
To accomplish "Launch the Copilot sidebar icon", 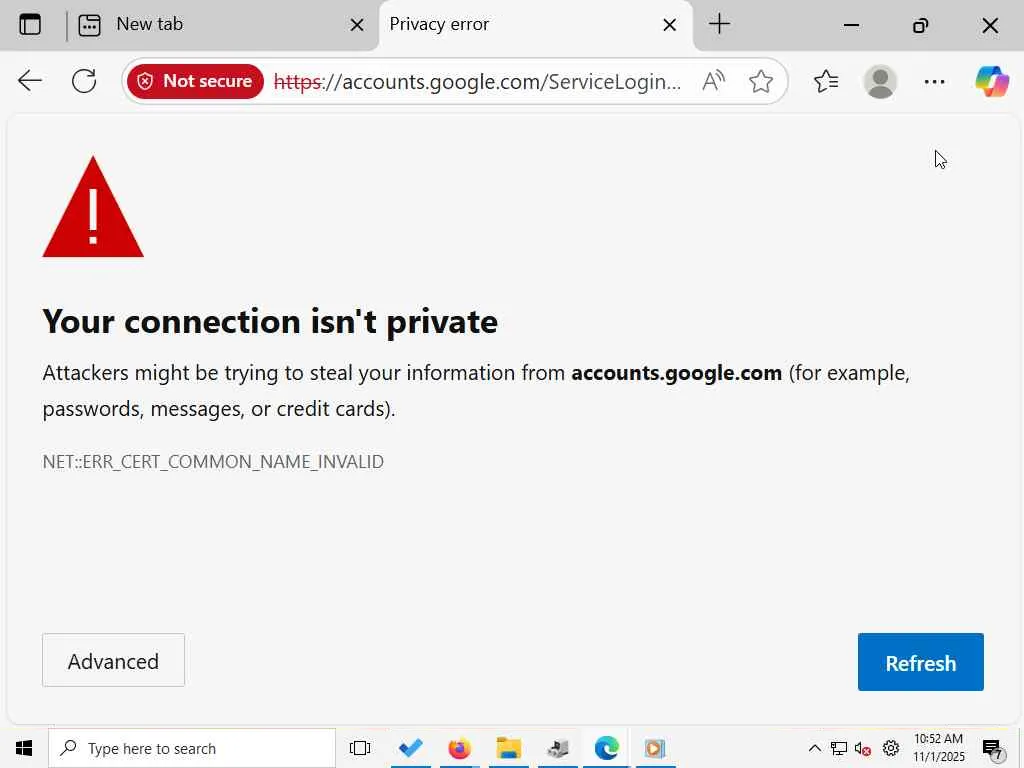I will click(992, 81).
